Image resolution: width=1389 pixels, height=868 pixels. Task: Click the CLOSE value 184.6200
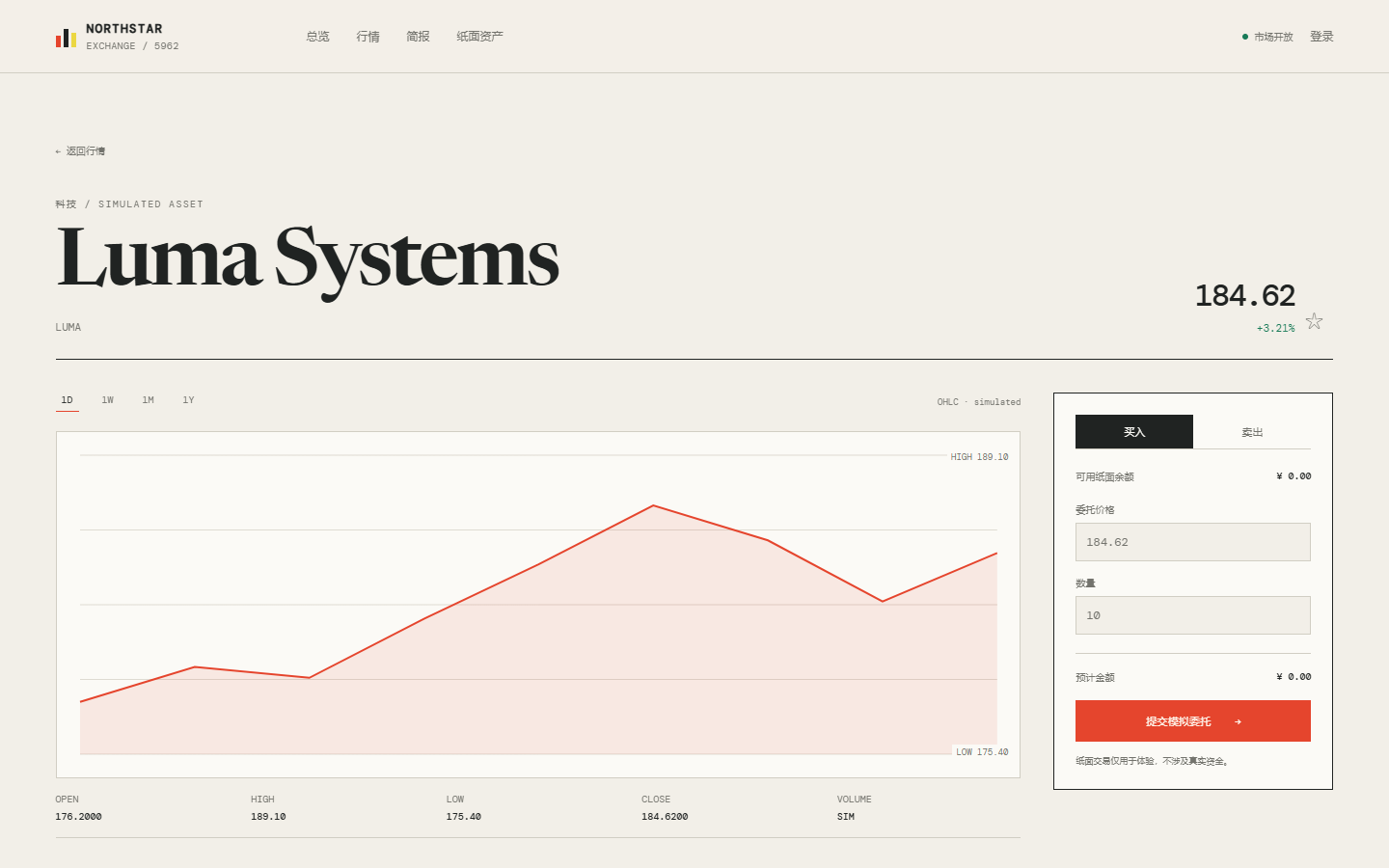coord(665,817)
